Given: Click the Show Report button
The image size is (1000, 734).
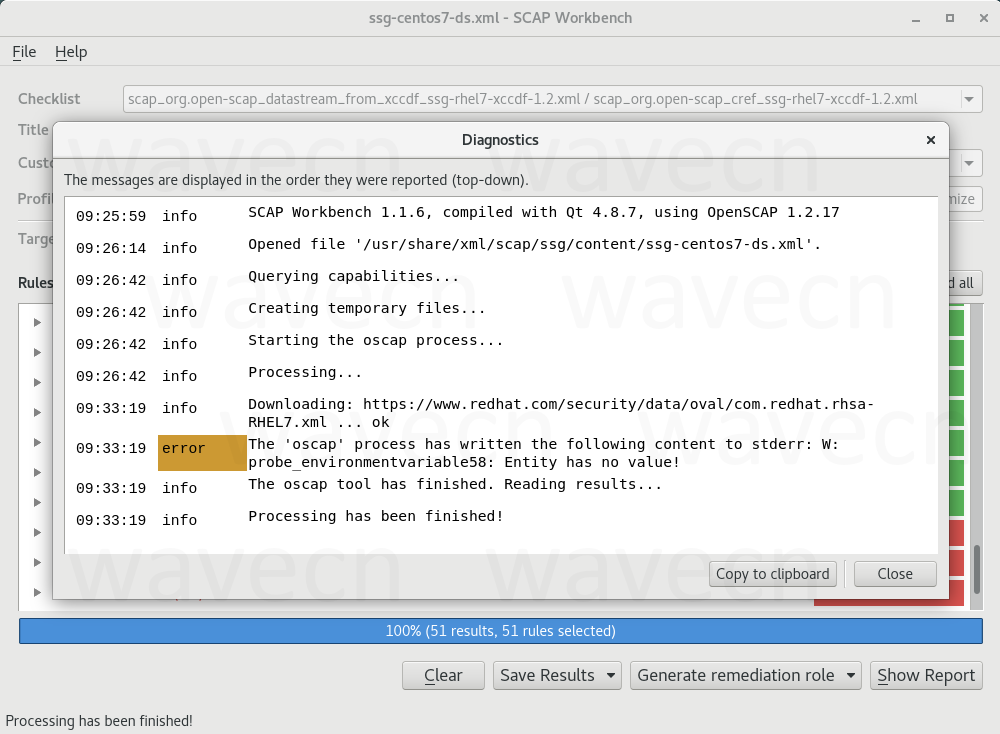Looking at the screenshot, I should click(925, 675).
